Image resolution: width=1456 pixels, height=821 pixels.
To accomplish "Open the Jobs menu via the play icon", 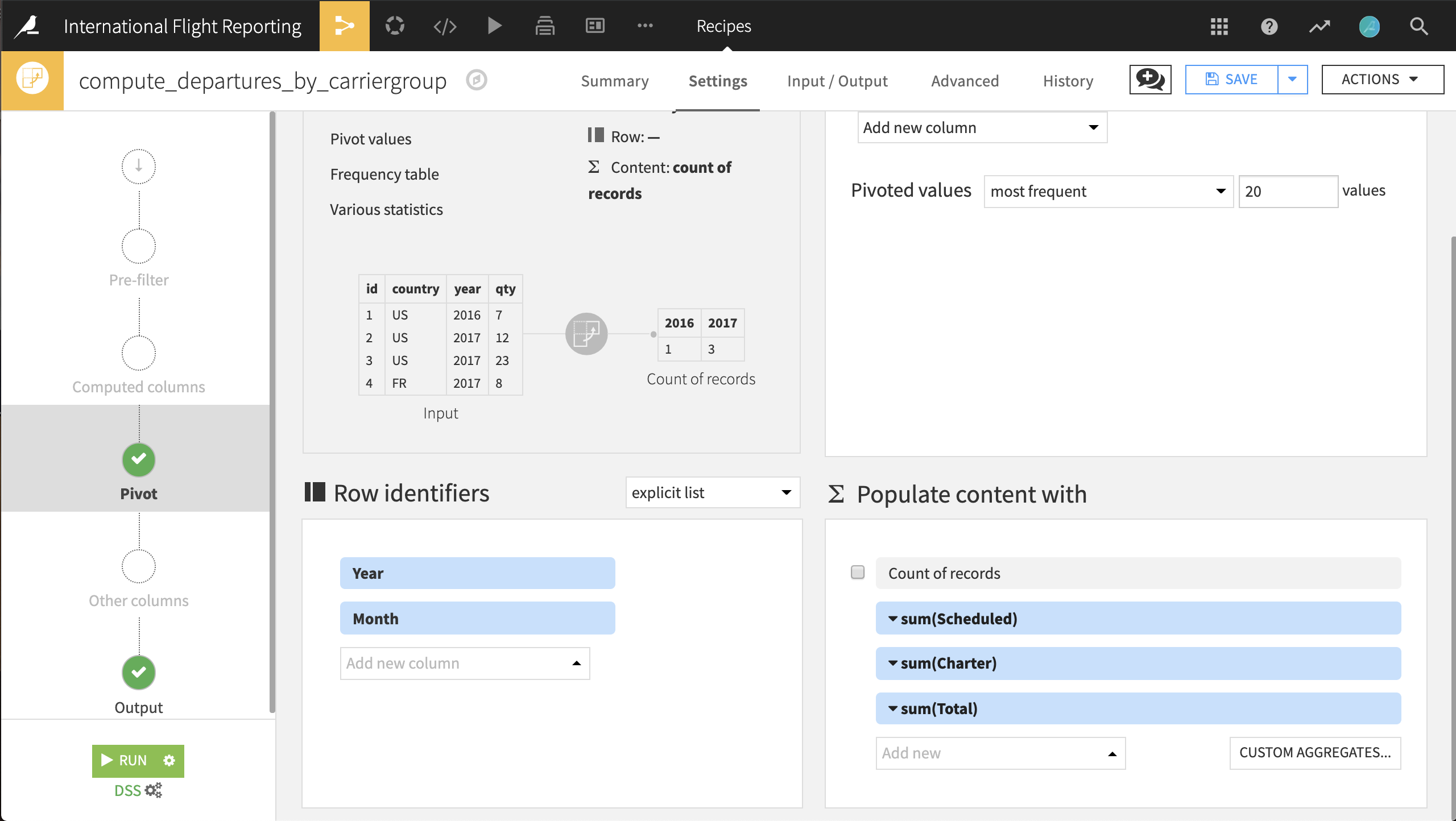I will [494, 26].
